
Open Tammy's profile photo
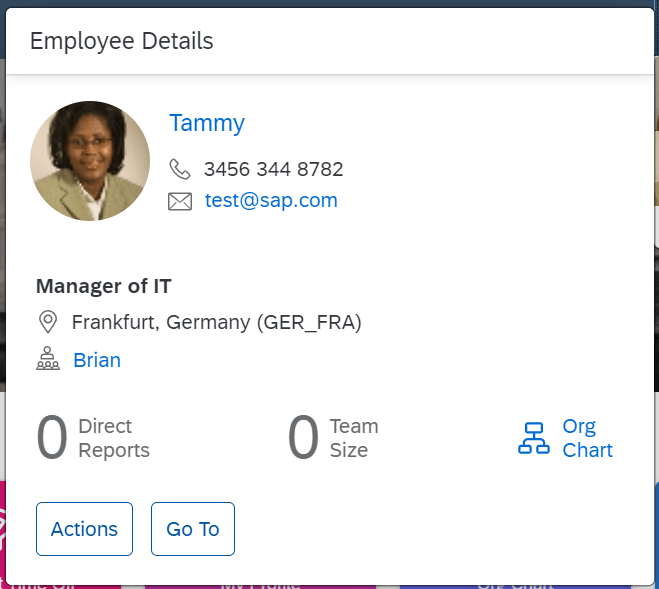(x=90, y=160)
